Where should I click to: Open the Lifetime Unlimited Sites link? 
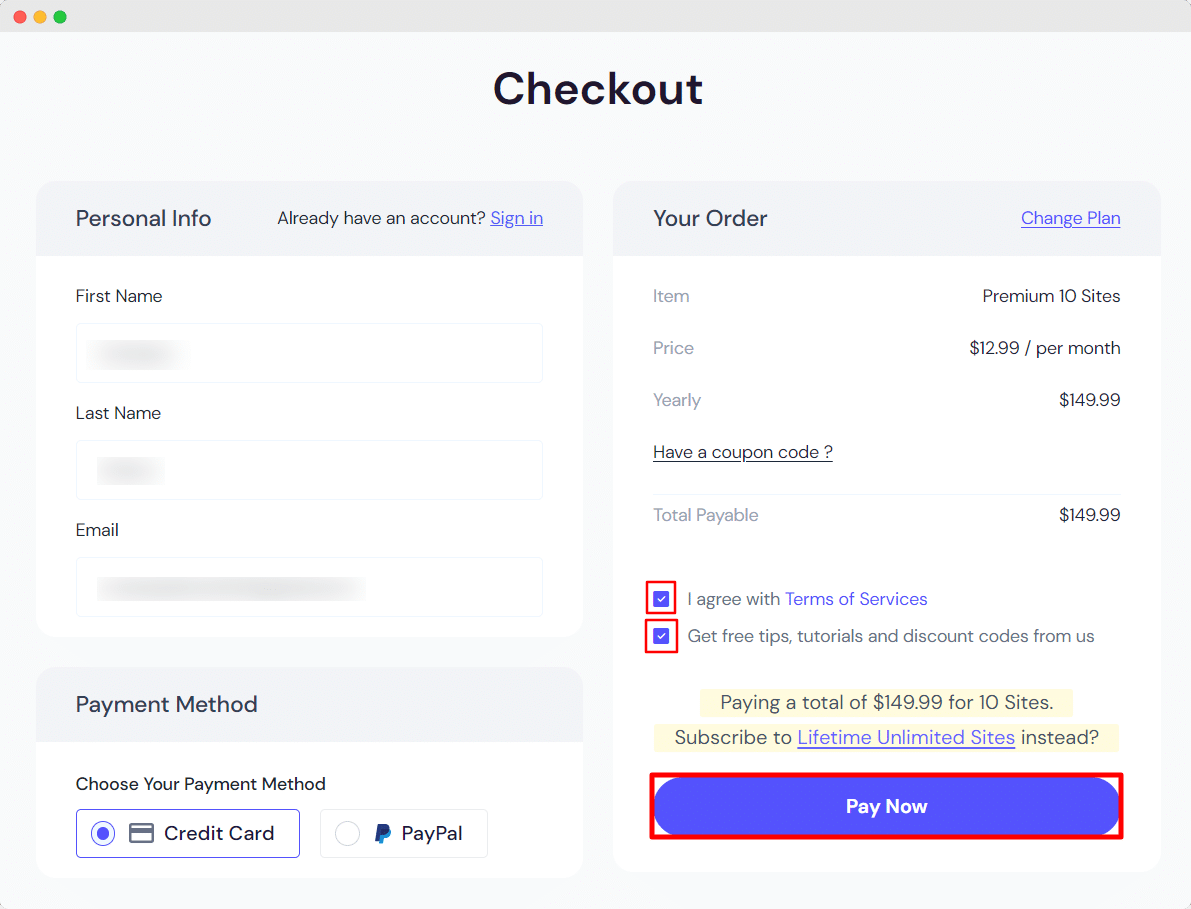pyautogui.click(x=905, y=737)
